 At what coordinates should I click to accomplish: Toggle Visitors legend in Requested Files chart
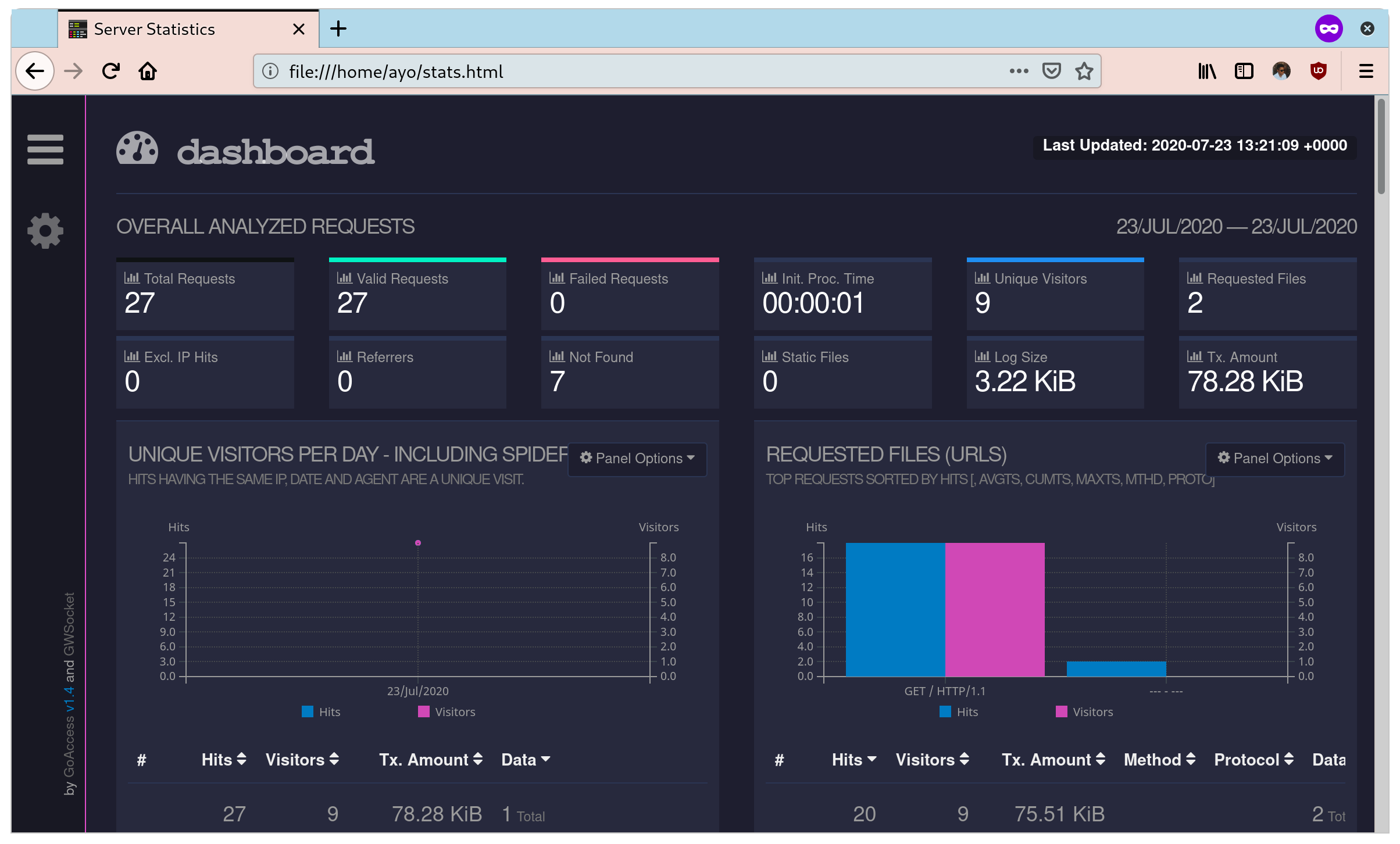pos(1084,711)
